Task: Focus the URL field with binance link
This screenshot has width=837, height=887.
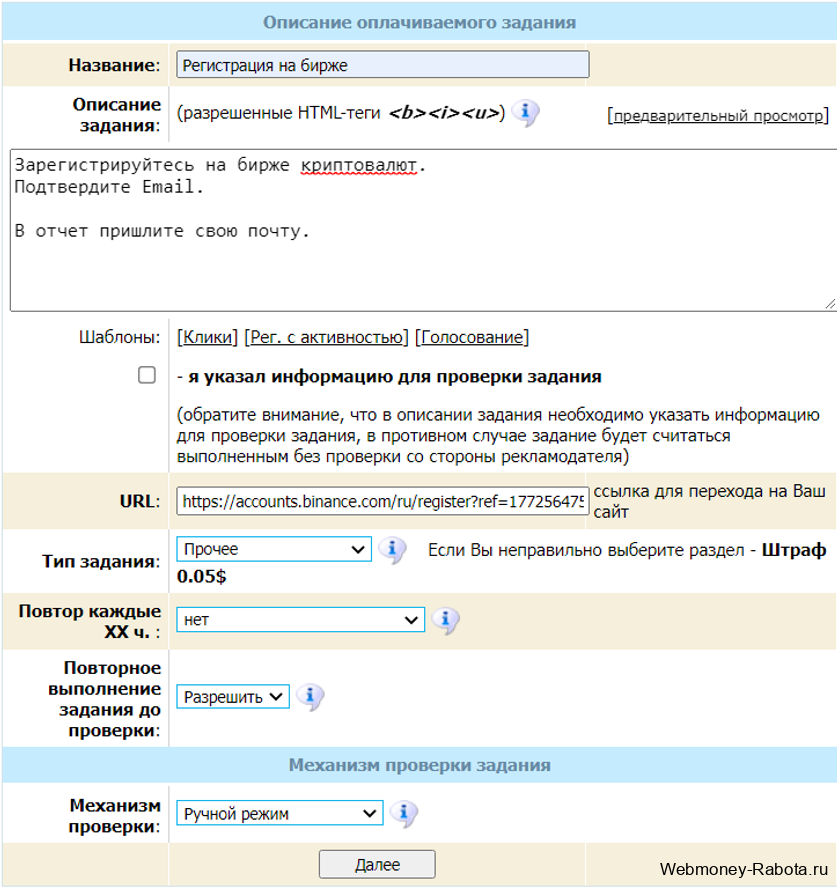Action: (383, 502)
